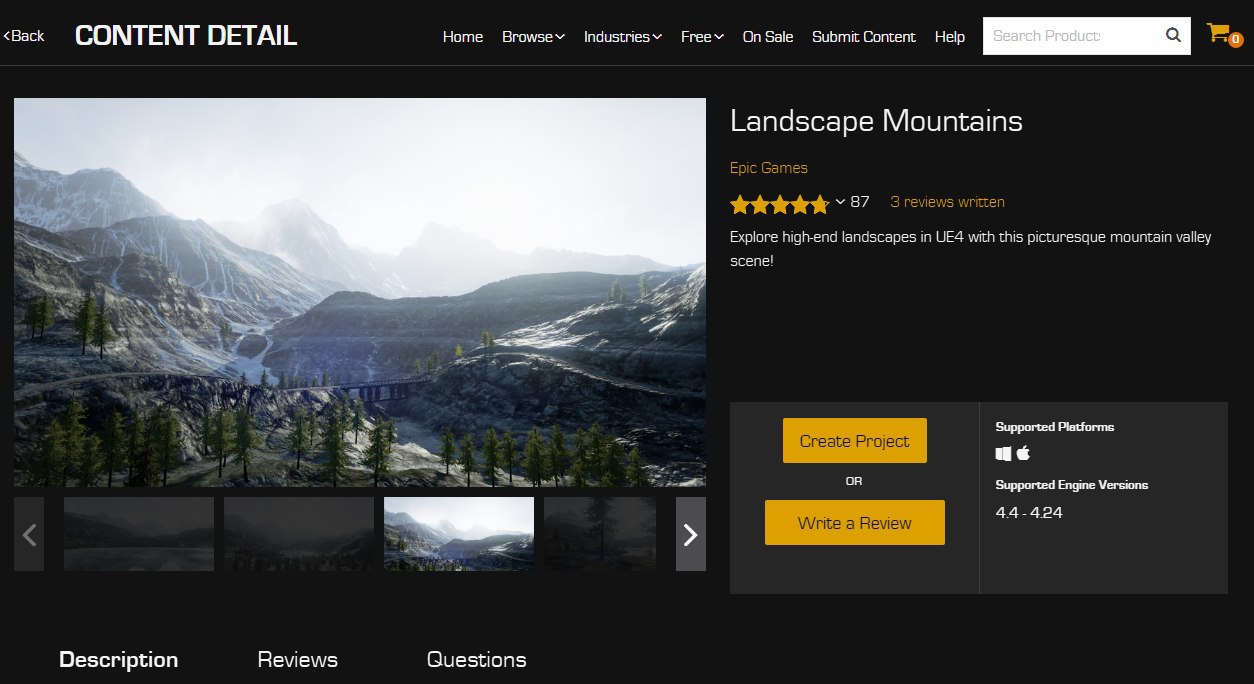The width and height of the screenshot is (1254, 684).
Task: Click the Write a Review button
Action: pyautogui.click(x=854, y=523)
